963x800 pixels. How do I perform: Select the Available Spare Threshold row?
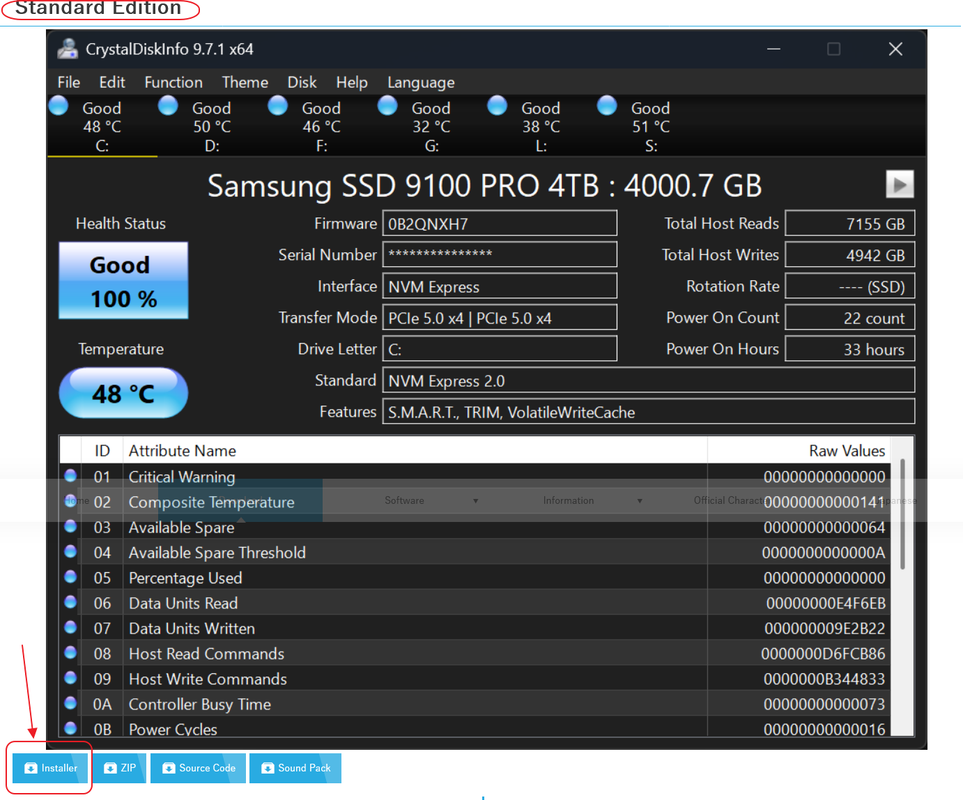tap(475, 553)
